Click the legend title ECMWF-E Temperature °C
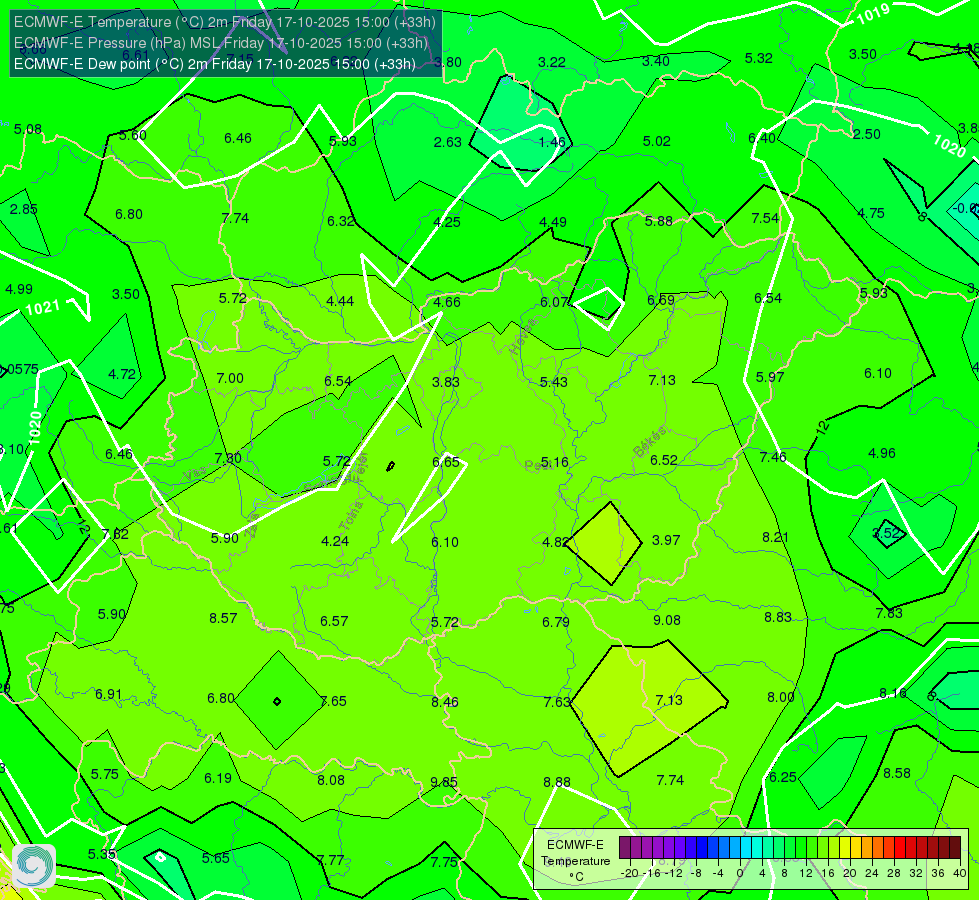 point(575,861)
